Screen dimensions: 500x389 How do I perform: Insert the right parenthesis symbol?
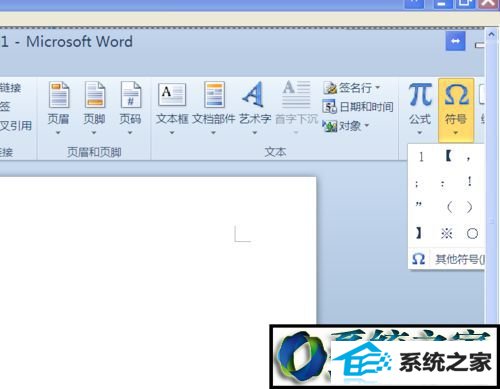[469, 207]
